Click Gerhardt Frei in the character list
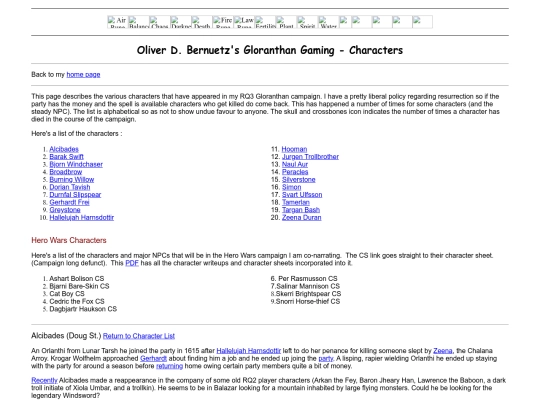The height and width of the screenshot is (405, 540). (x=69, y=202)
